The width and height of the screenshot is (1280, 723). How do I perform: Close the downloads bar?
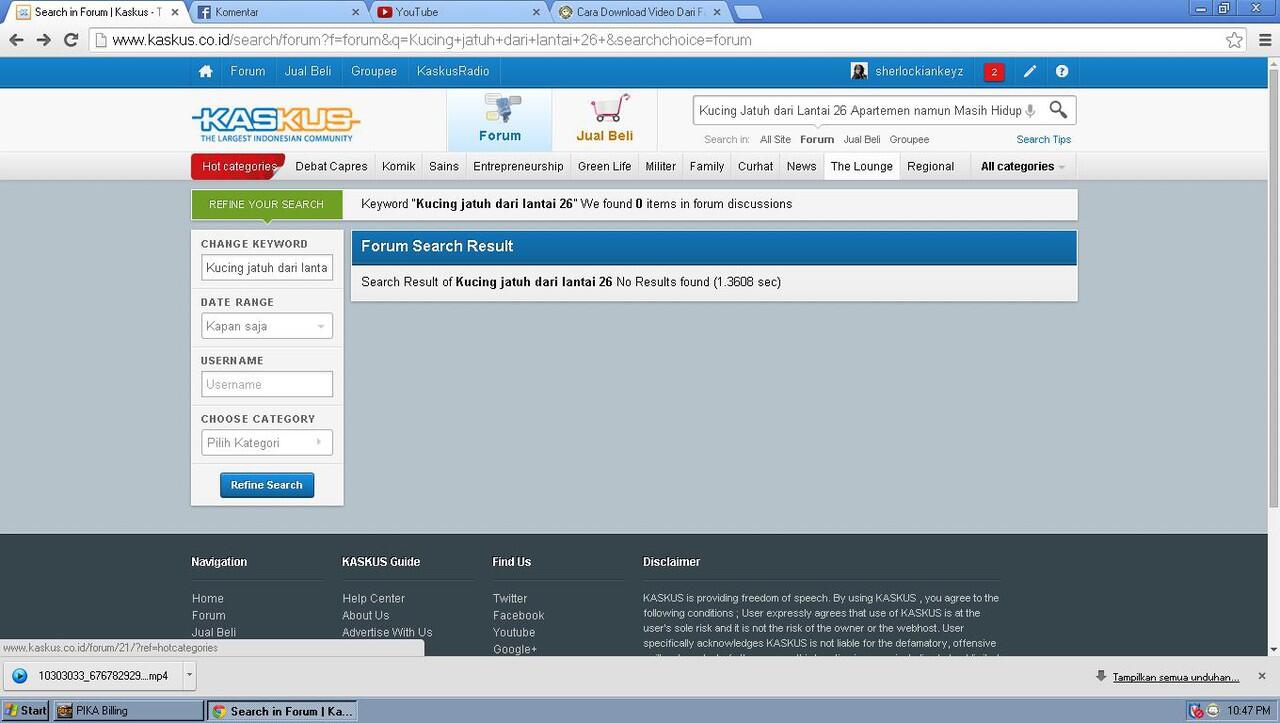1261,676
